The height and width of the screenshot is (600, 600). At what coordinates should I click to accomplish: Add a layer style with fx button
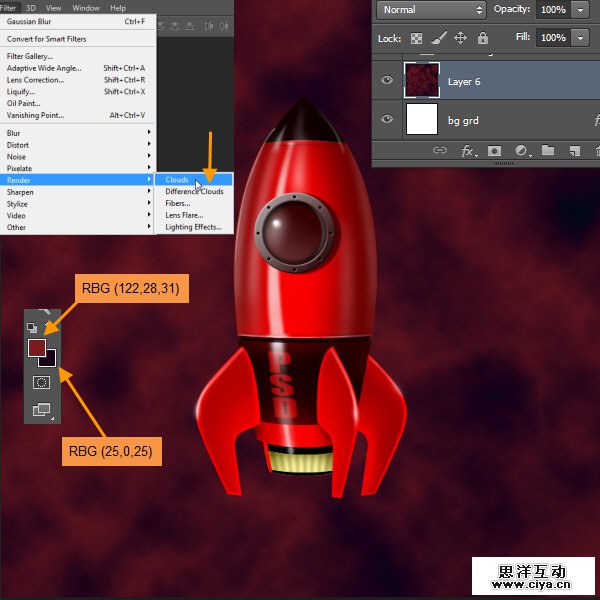point(467,151)
